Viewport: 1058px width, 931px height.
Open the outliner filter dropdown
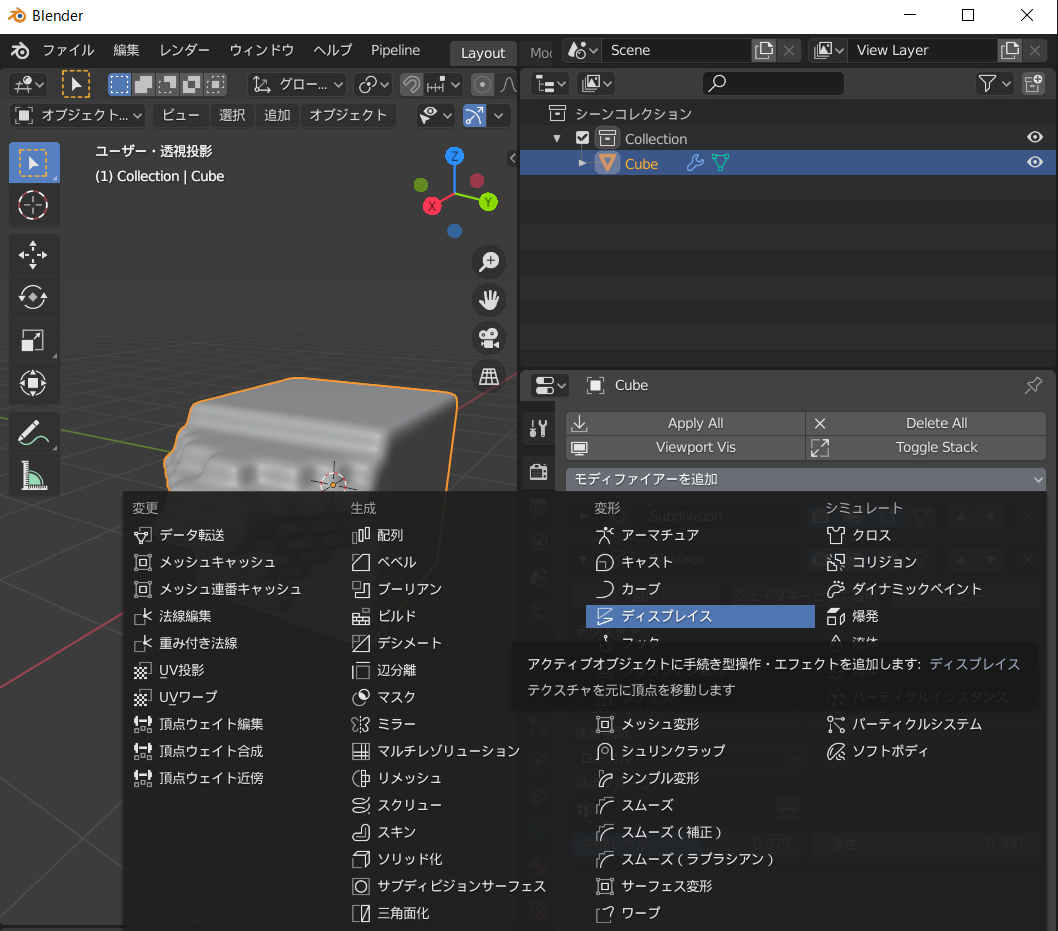(x=995, y=84)
